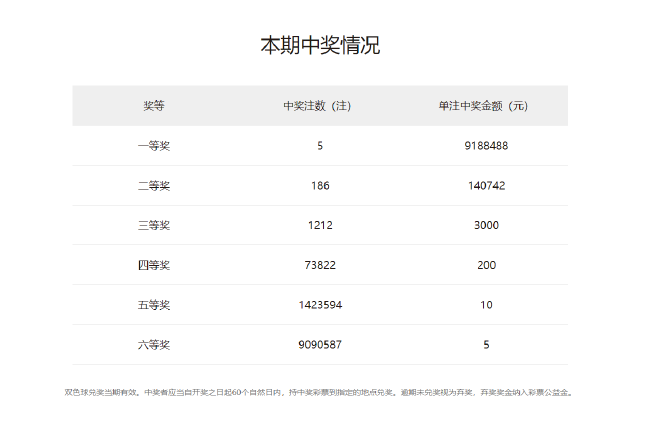The height and width of the screenshot is (427, 650).
Task: Select the 三等奖 row label
Action: pyautogui.click(x=154, y=225)
